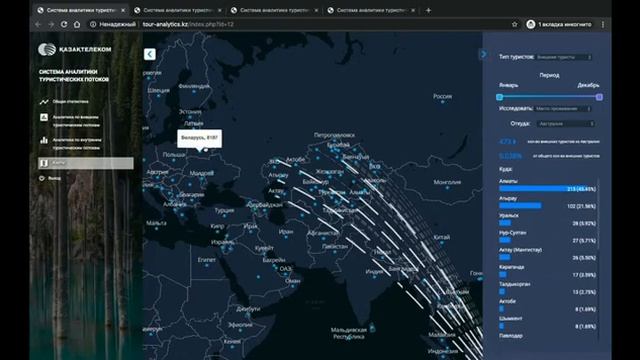Click the Актау (Мангистау) row

point(547,254)
